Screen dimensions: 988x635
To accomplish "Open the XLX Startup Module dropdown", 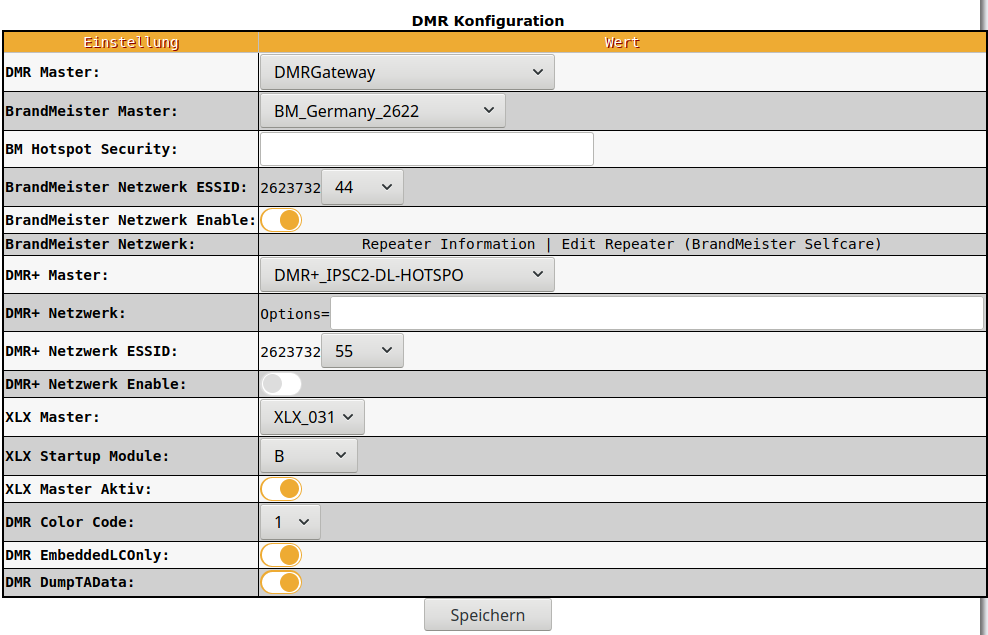I will click(x=309, y=455).
